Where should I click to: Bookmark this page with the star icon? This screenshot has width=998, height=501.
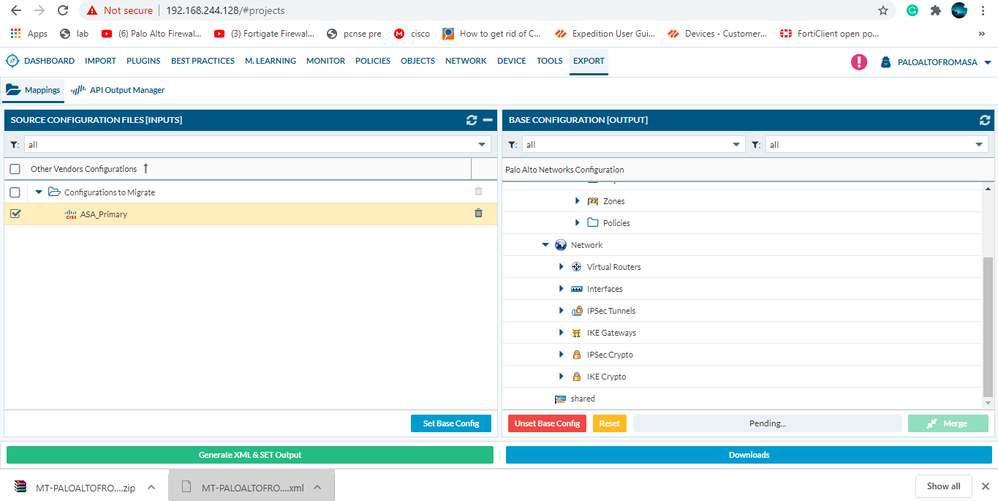point(883,10)
